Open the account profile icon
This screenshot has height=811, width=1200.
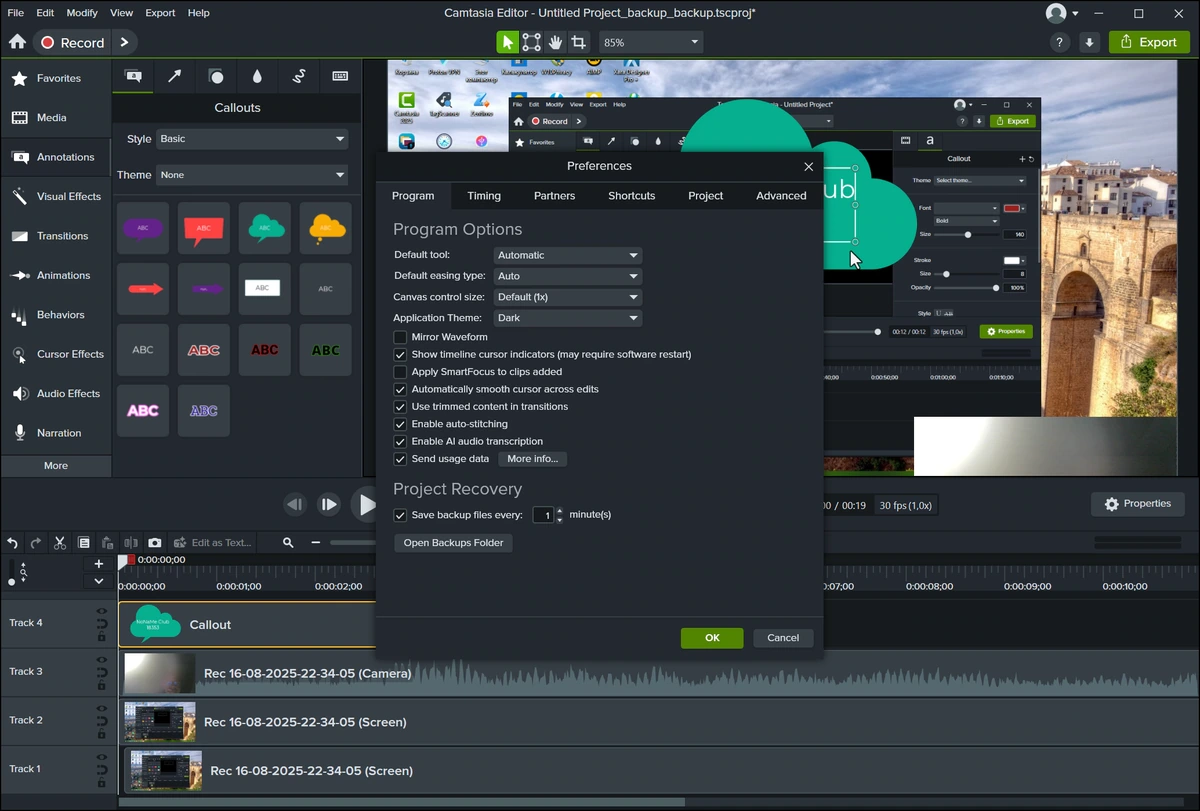(1056, 13)
